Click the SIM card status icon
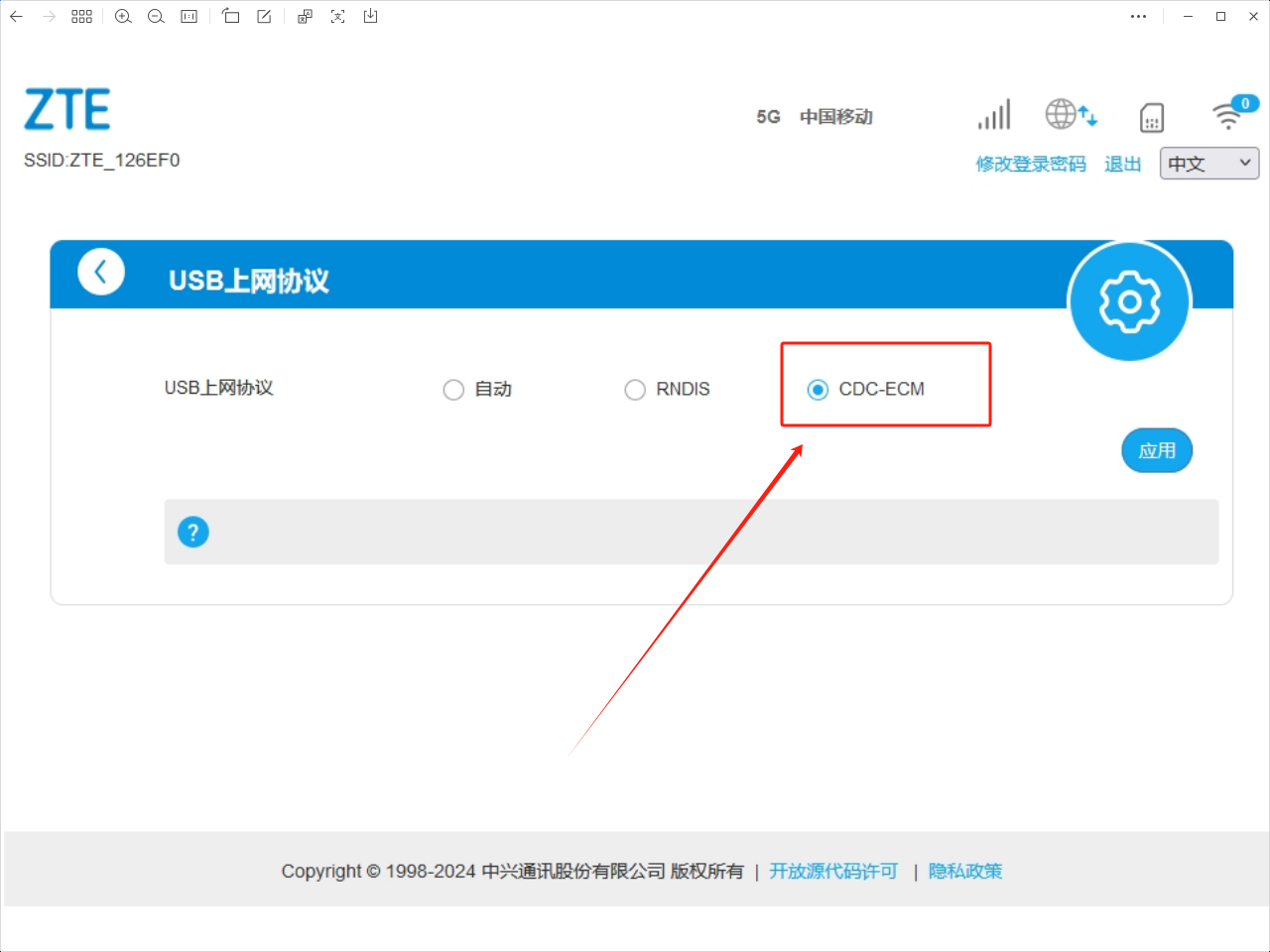 pyautogui.click(x=1151, y=116)
